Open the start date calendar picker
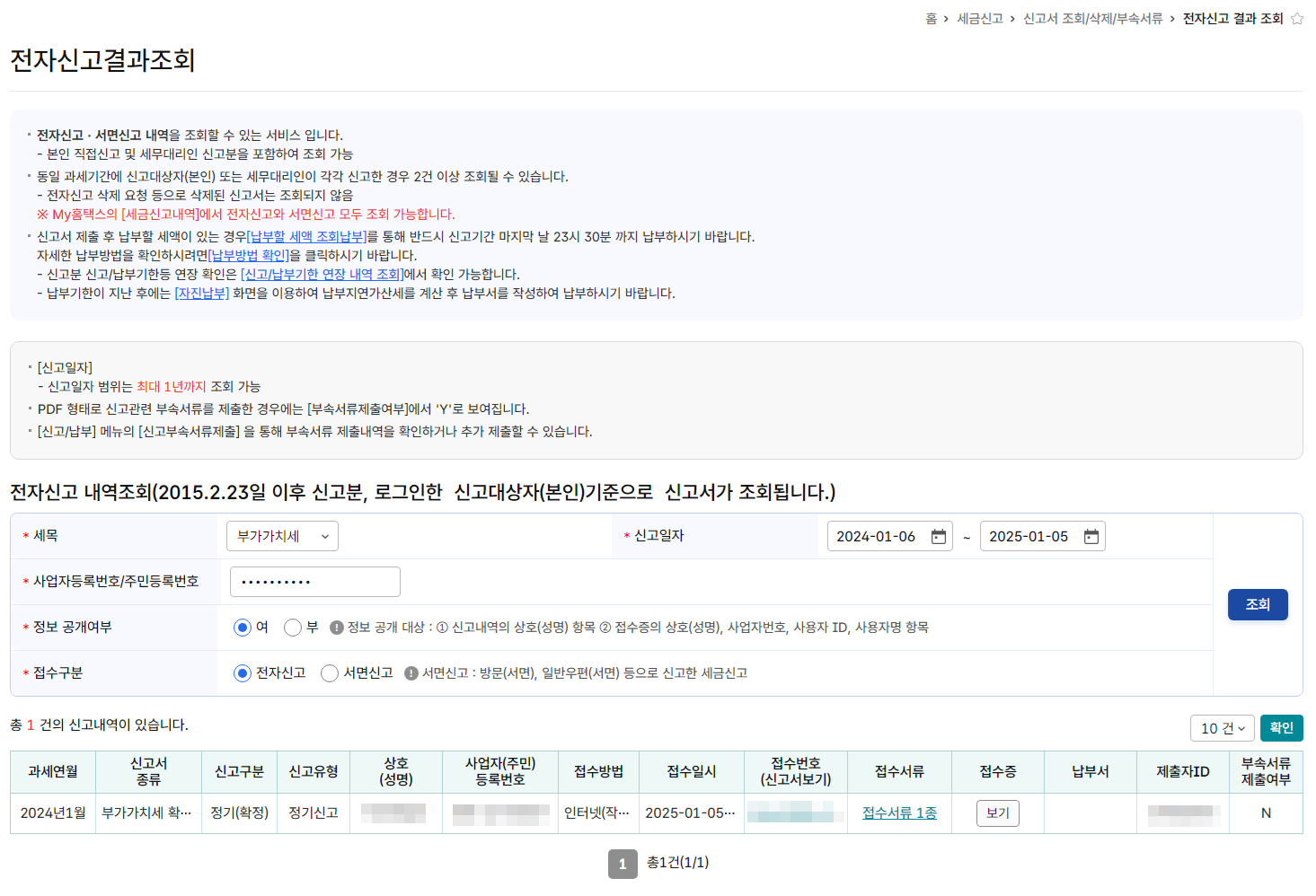 pos(938,536)
